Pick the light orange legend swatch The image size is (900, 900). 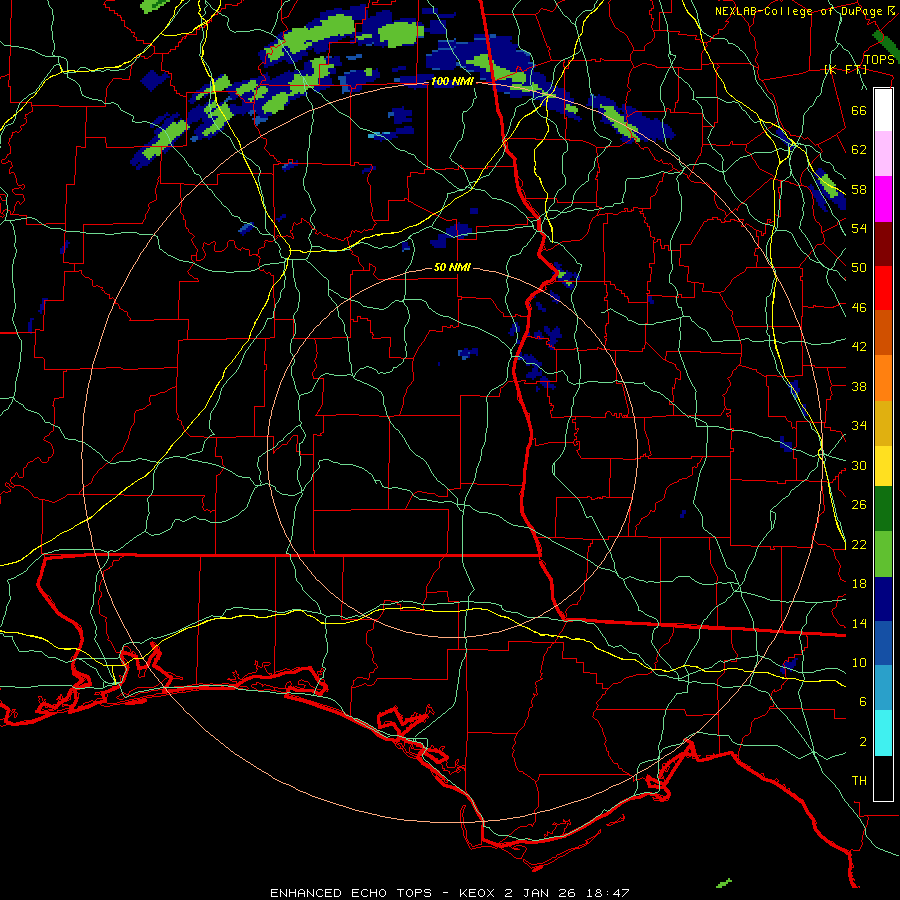tap(883, 378)
